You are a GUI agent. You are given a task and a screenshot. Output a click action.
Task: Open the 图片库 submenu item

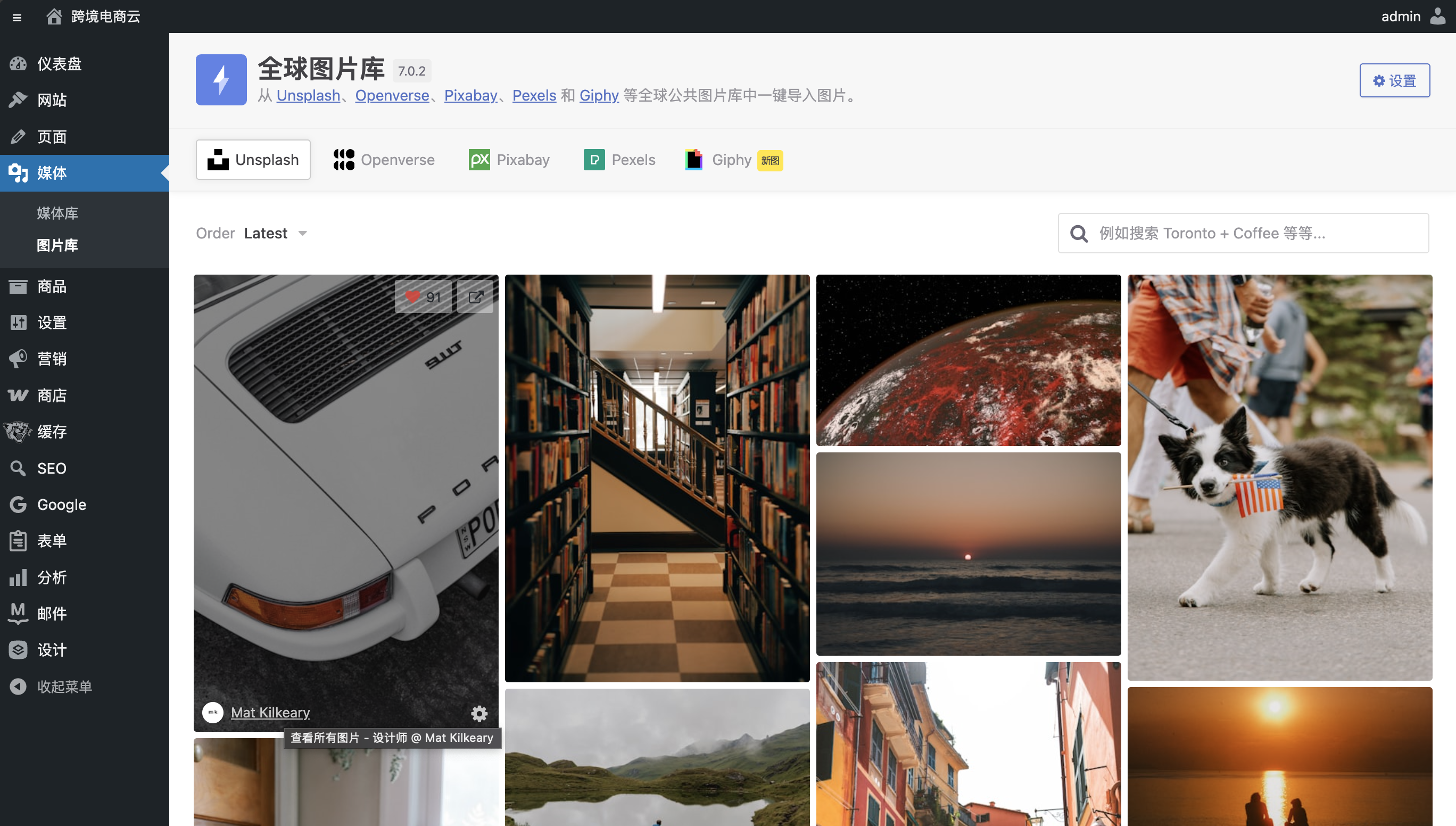click(58, 246)
